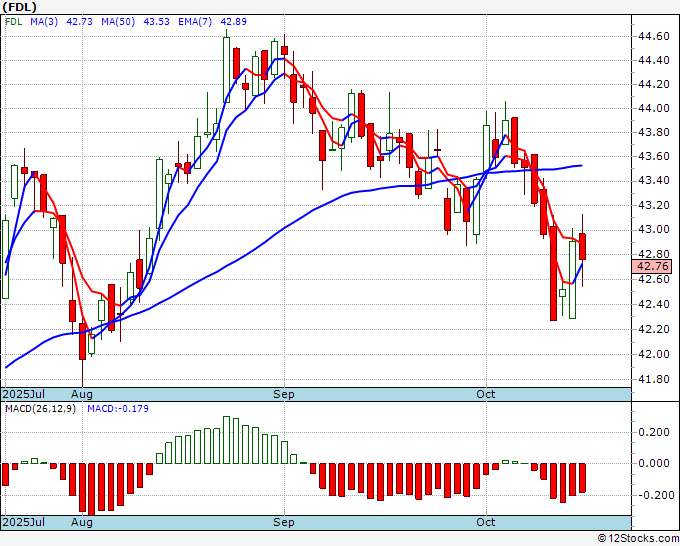This screenshot has height=546, width=680.
Task: Click the 43.60 price axis label
Action: click(x=654, y=157)
